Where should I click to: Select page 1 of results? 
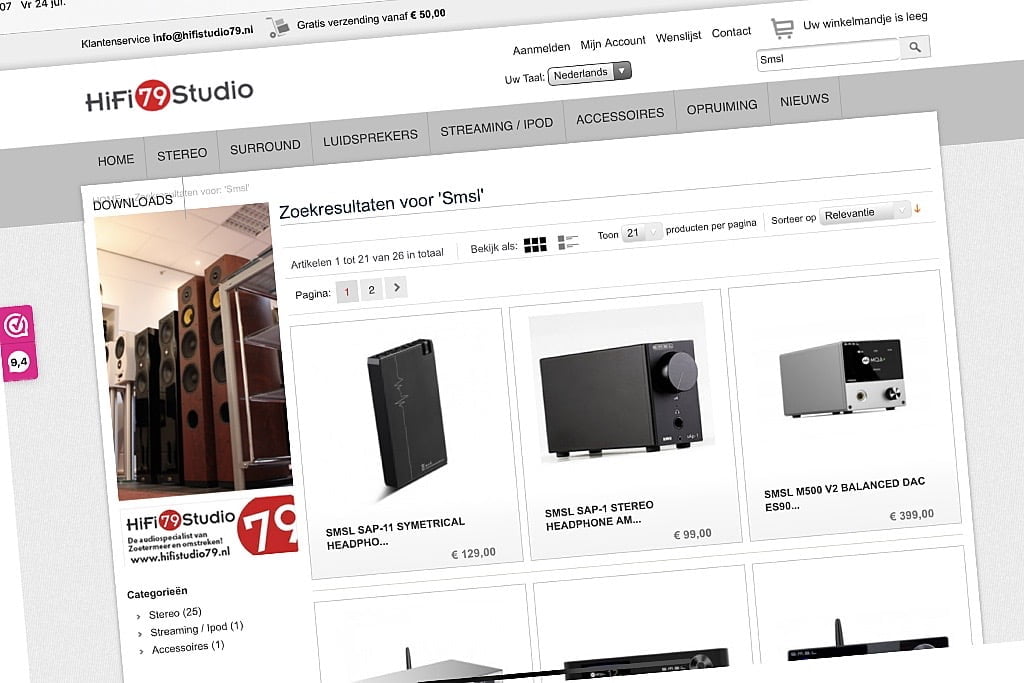point(347,292)
